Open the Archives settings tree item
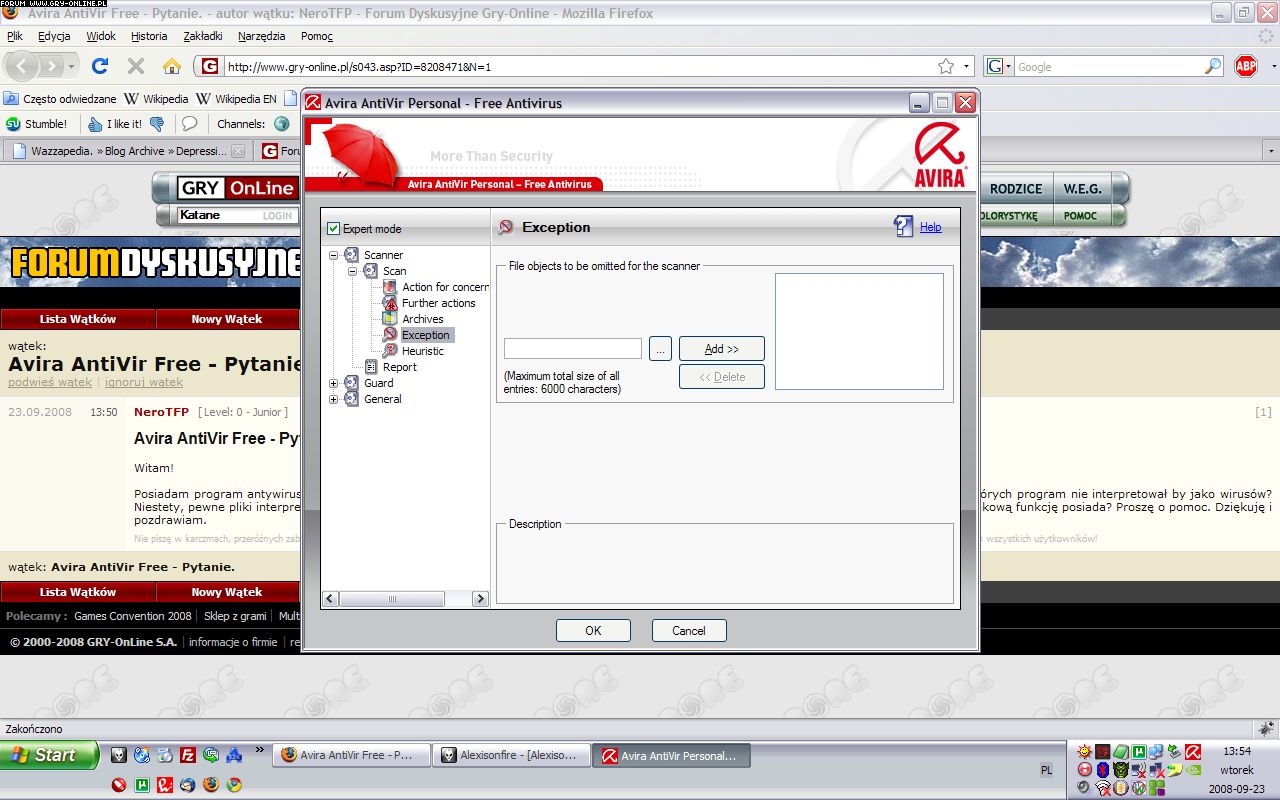The image size is (1280, 800). click(x=423, y=319)
